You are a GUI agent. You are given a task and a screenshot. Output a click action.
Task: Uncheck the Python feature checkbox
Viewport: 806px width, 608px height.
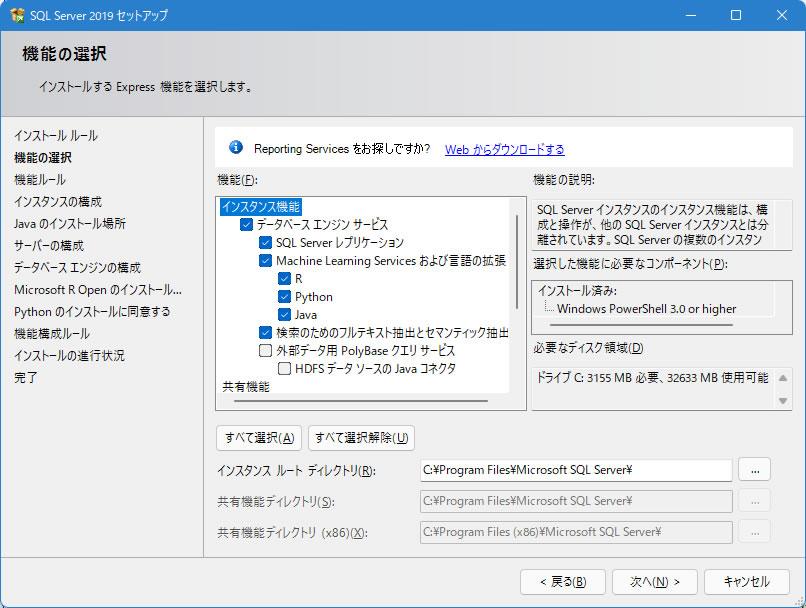click(284, 297)
